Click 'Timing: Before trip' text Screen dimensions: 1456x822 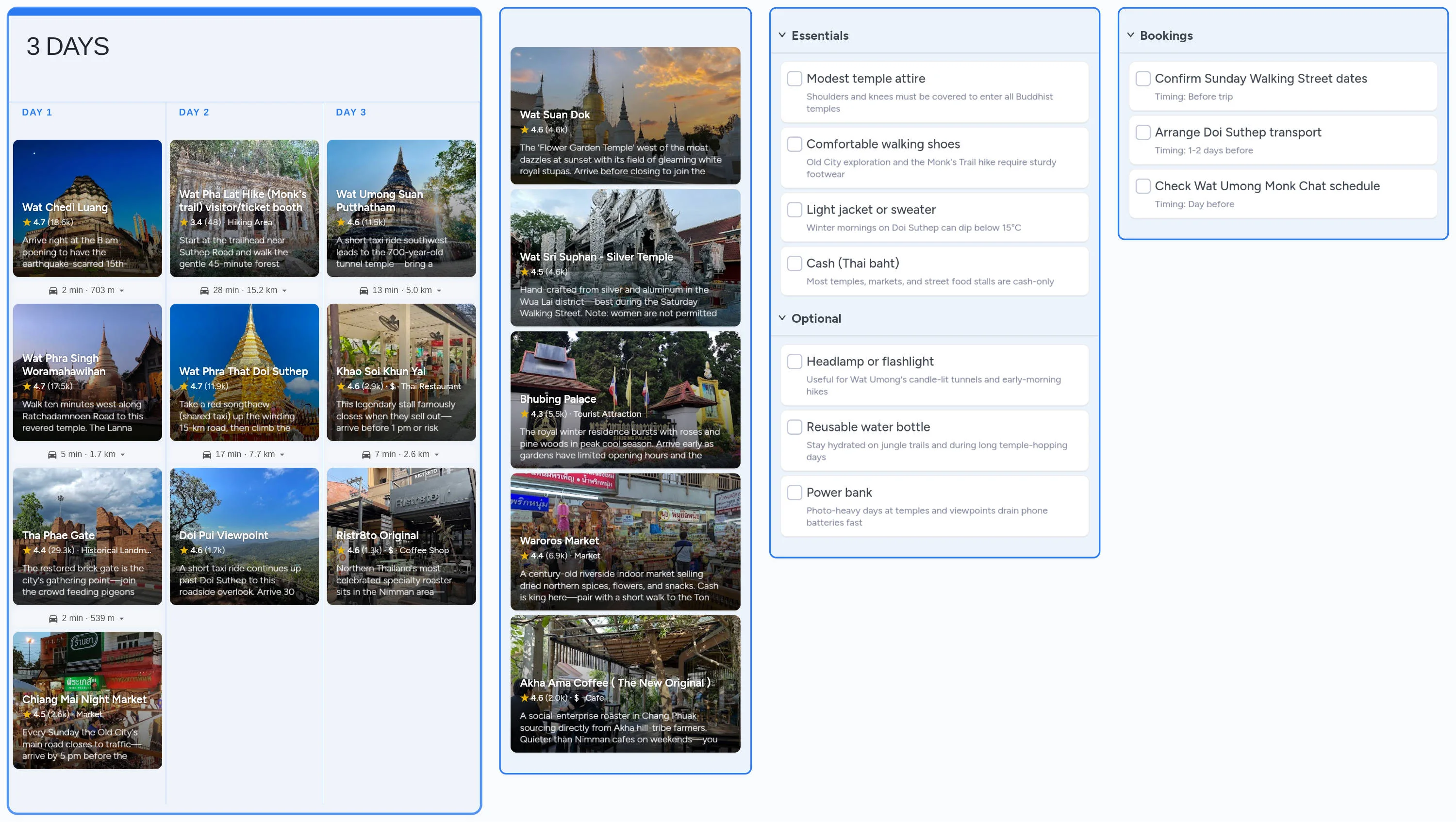[x=1194, y=97]
